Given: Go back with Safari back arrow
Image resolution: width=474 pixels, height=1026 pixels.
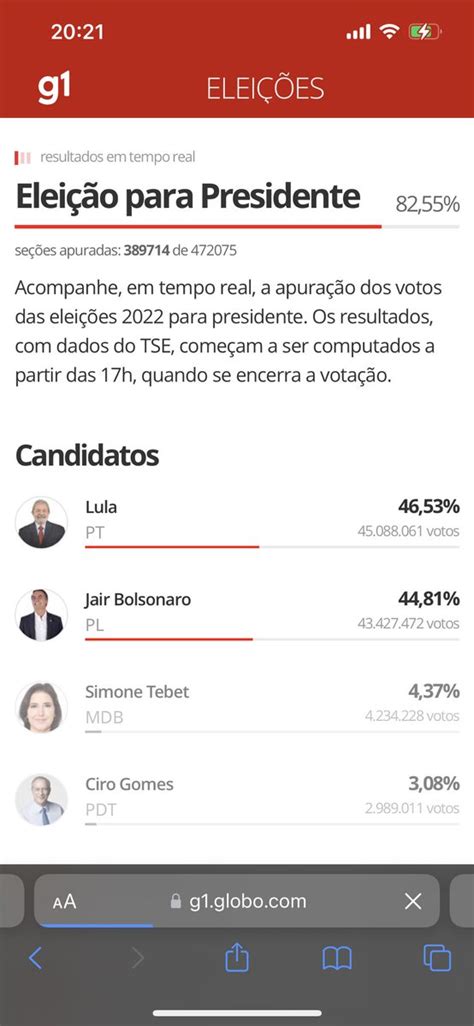Looking at the screenshot, I should coord(35,959).
